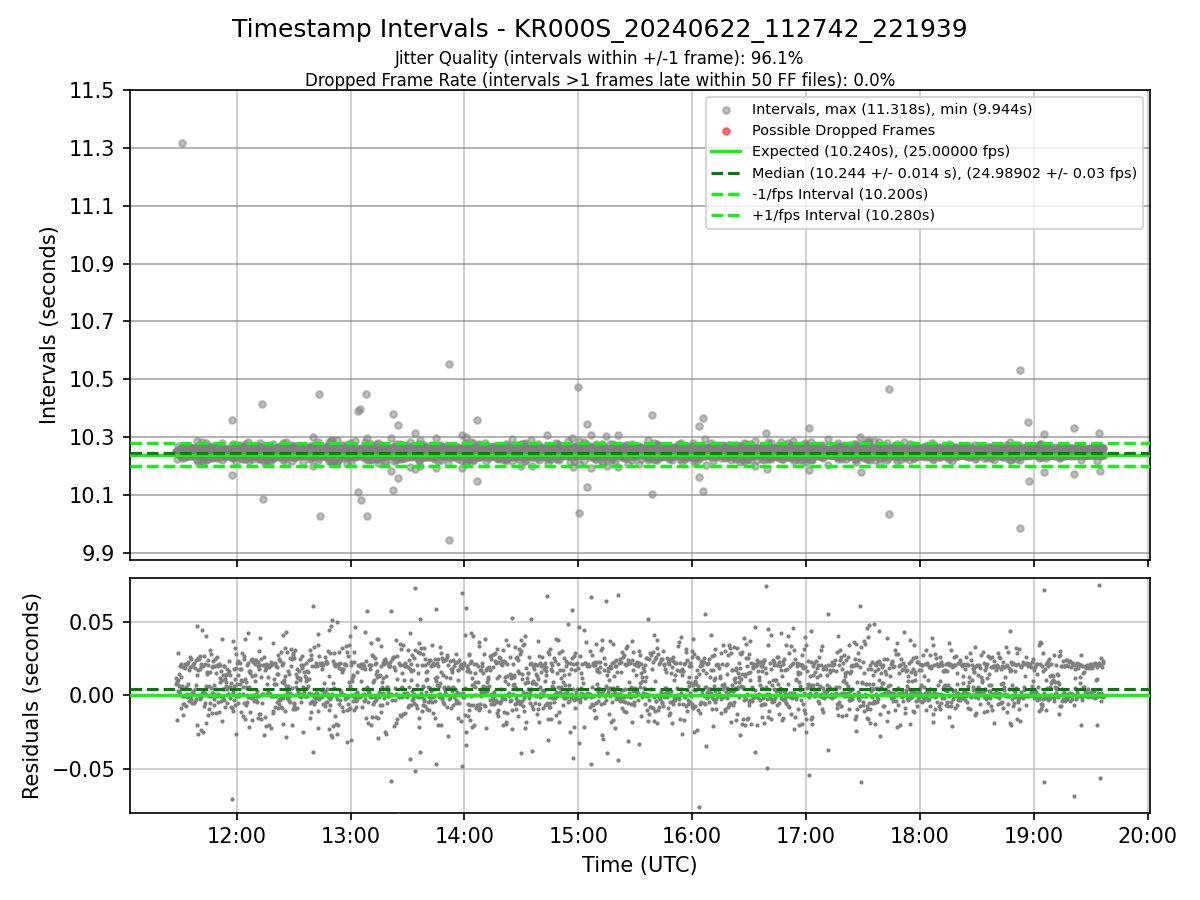This screenshot has height=900, width=1200.
Task: Click the 11.3 tick label on the intervals axis
Action: (x=94, y=149)
